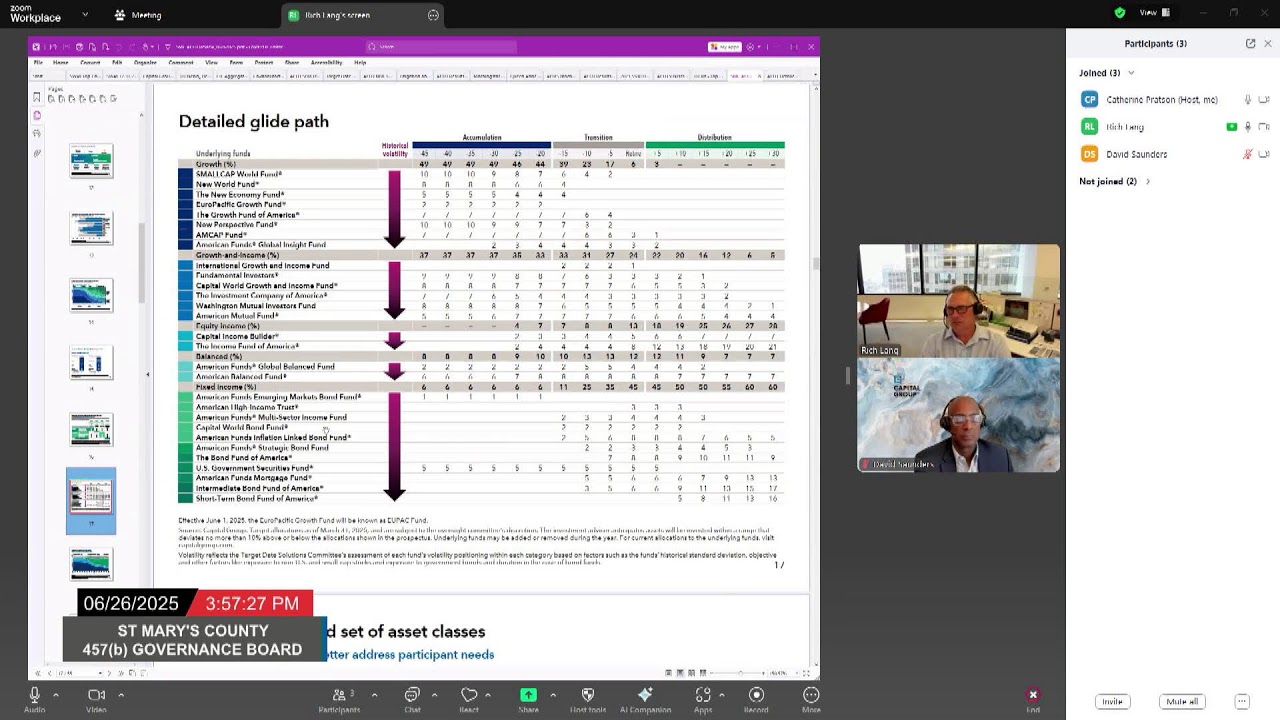Open the Home menu in PDF editor
This screenshot has height=720, width=1280.
(61, 62)
